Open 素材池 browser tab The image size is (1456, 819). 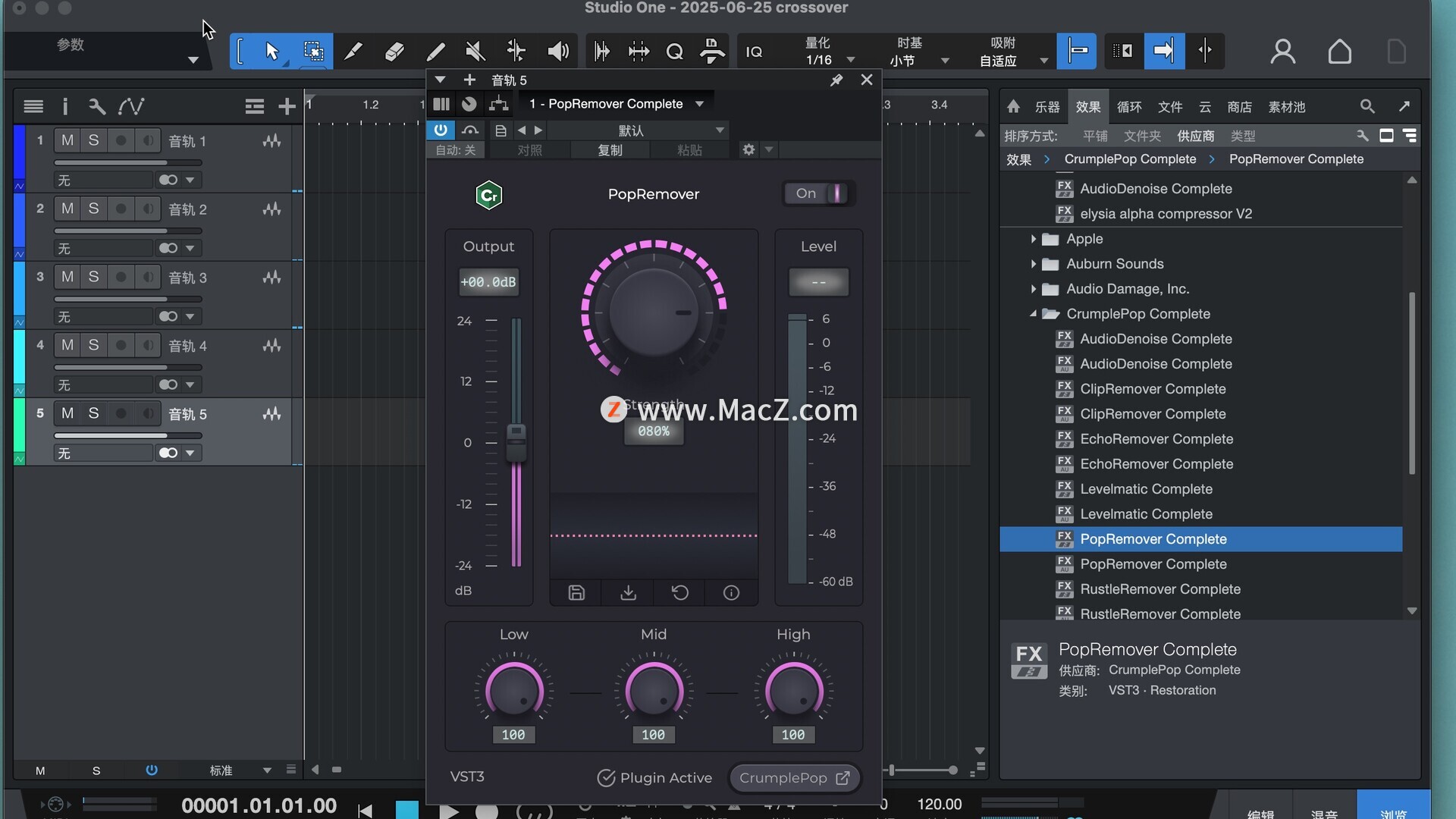point(1287,107)
